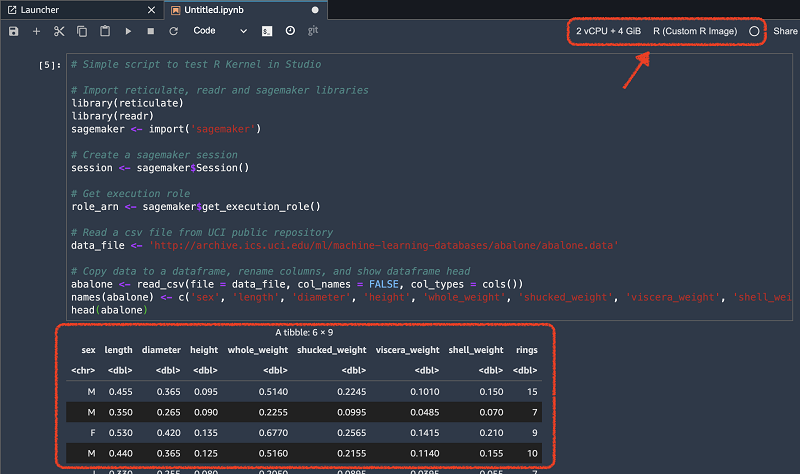Screen dimensions: 800x474
Task: Run the selected cell with the play icon
Action: click(x=128, y=31)
